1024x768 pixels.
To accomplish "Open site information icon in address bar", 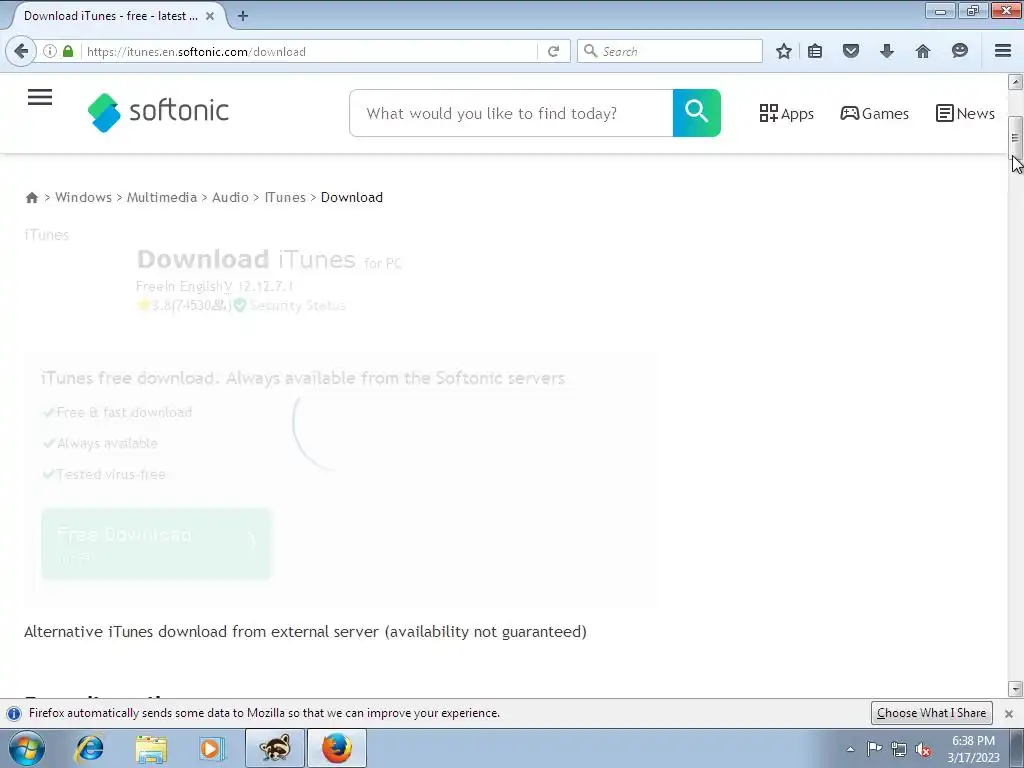I will 50,51.
